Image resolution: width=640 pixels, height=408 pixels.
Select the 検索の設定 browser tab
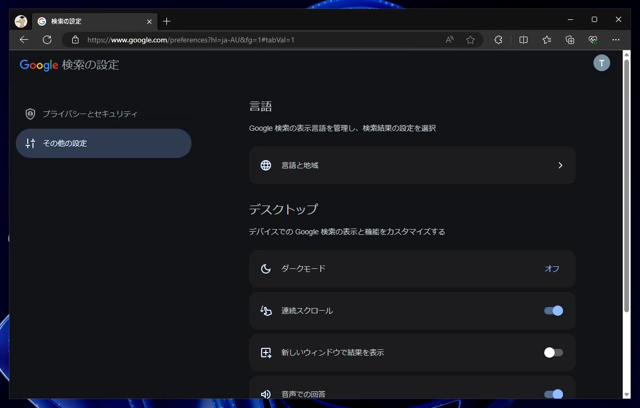[95, 21]
